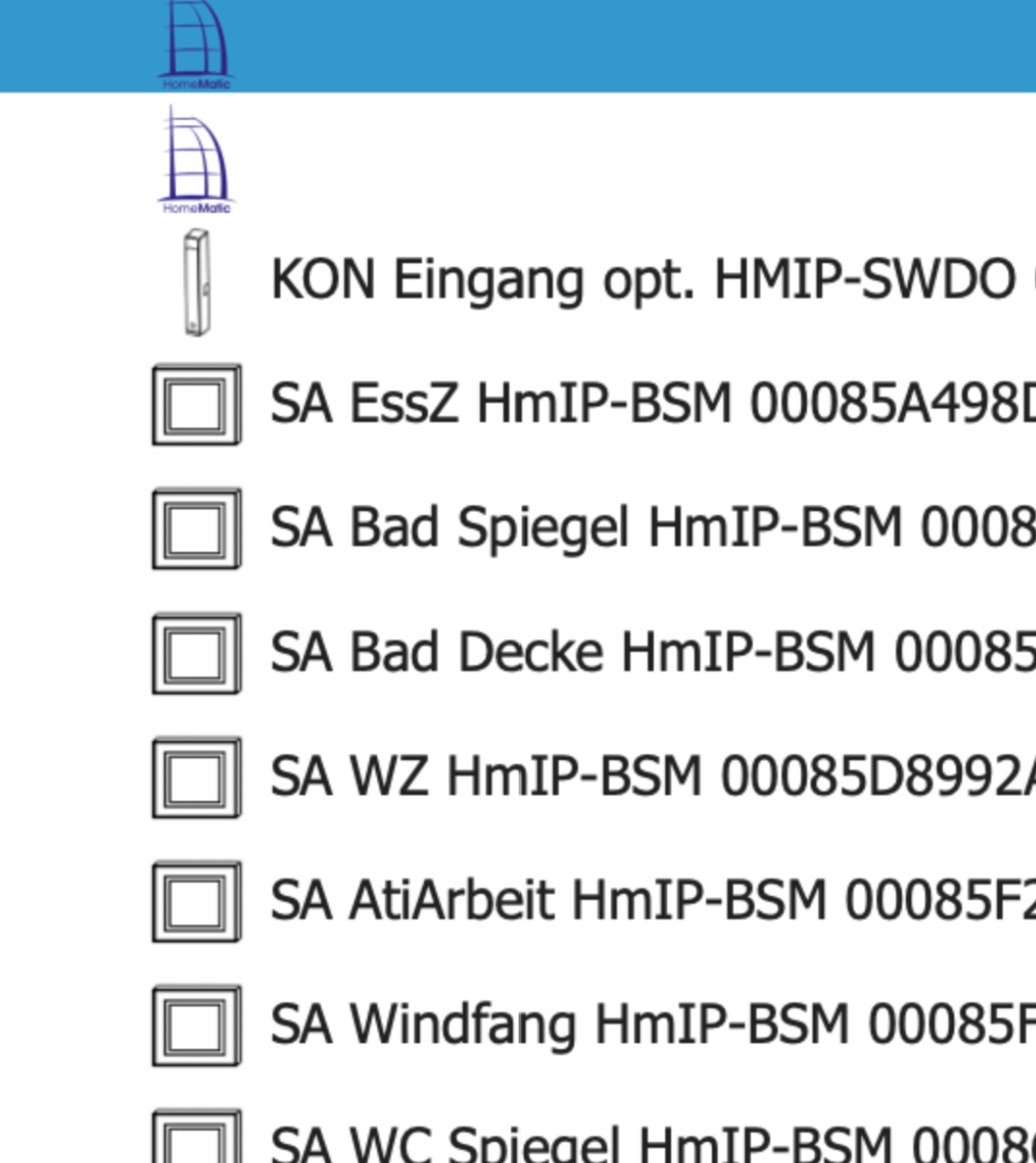
Task: Open the SA WC Spiegel HmIP-BSM entry
Action: (x=652, y=1144)
